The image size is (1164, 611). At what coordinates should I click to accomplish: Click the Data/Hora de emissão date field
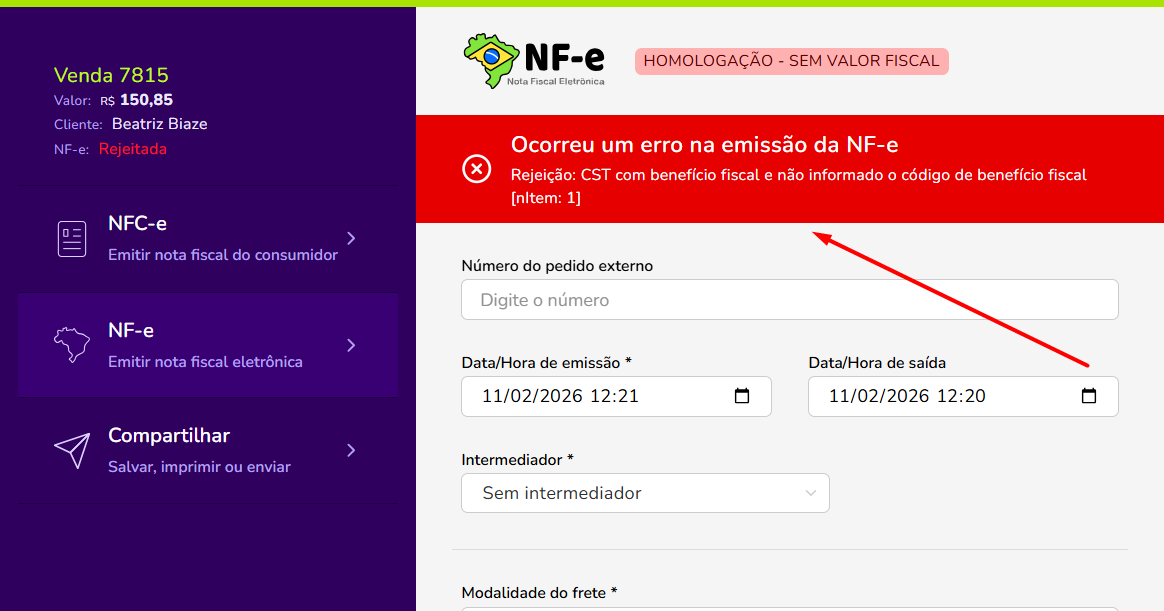click(616, 396)
